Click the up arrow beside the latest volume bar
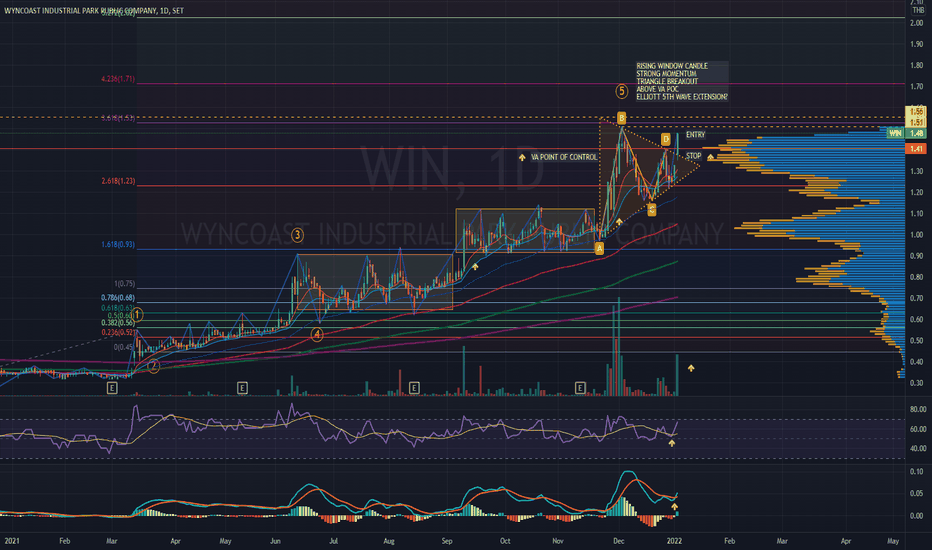The height and width of the screenshot is (550, 932). pyautogui.click(x=691, y=369)
